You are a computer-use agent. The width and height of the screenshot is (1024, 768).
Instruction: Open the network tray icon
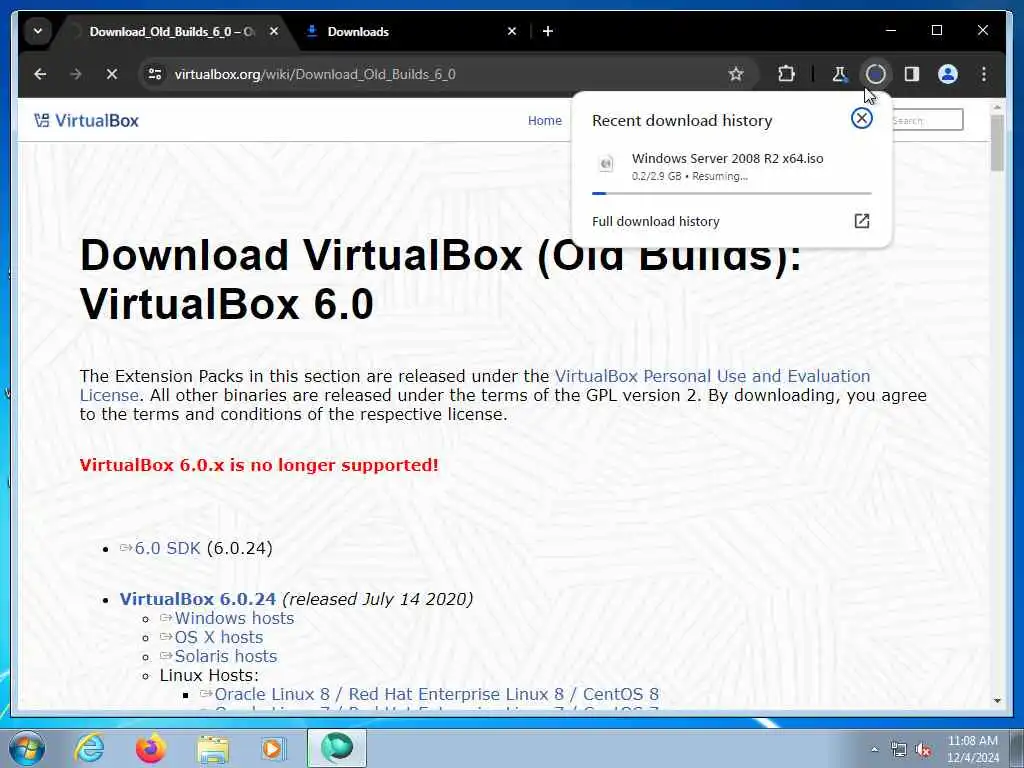899,750
